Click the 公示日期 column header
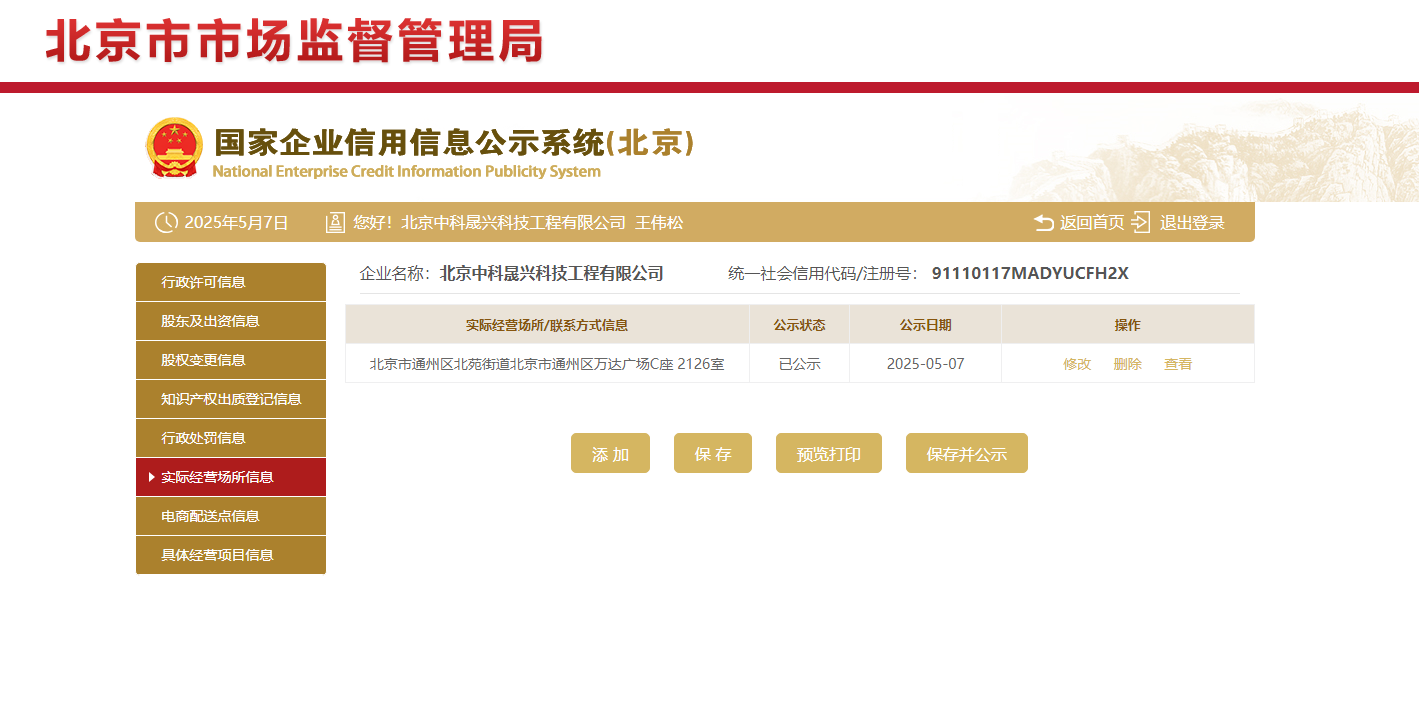 tap(926, 325)
